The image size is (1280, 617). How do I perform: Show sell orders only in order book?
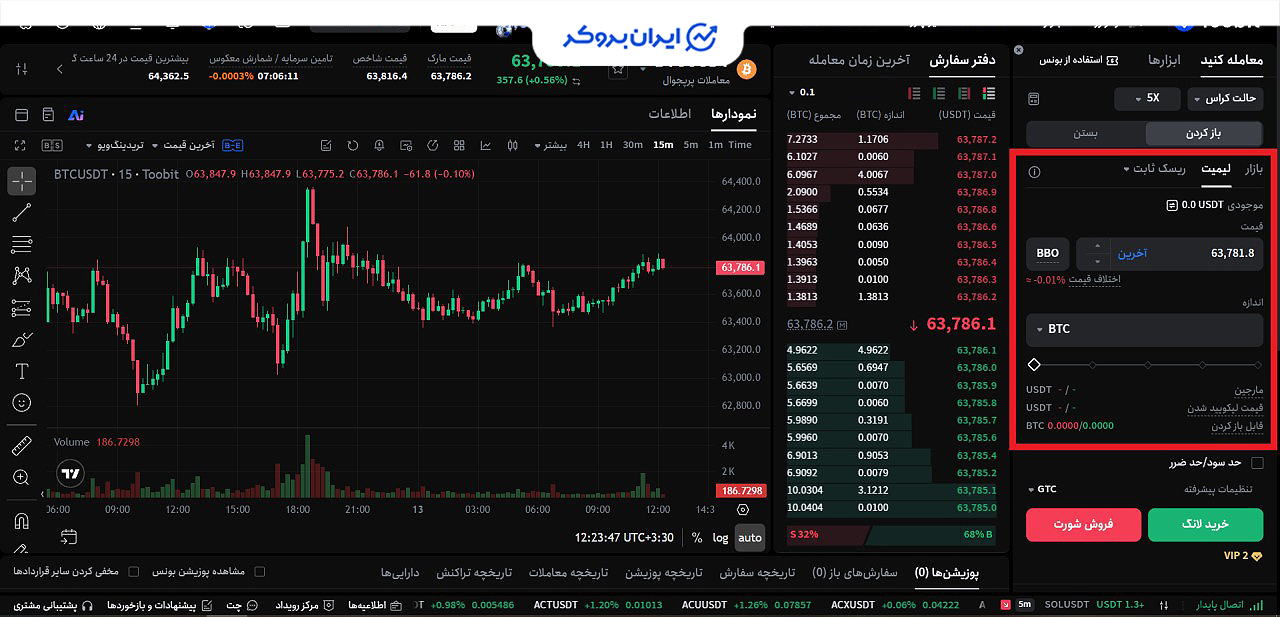pyautogui.click(x=913, y=93)
